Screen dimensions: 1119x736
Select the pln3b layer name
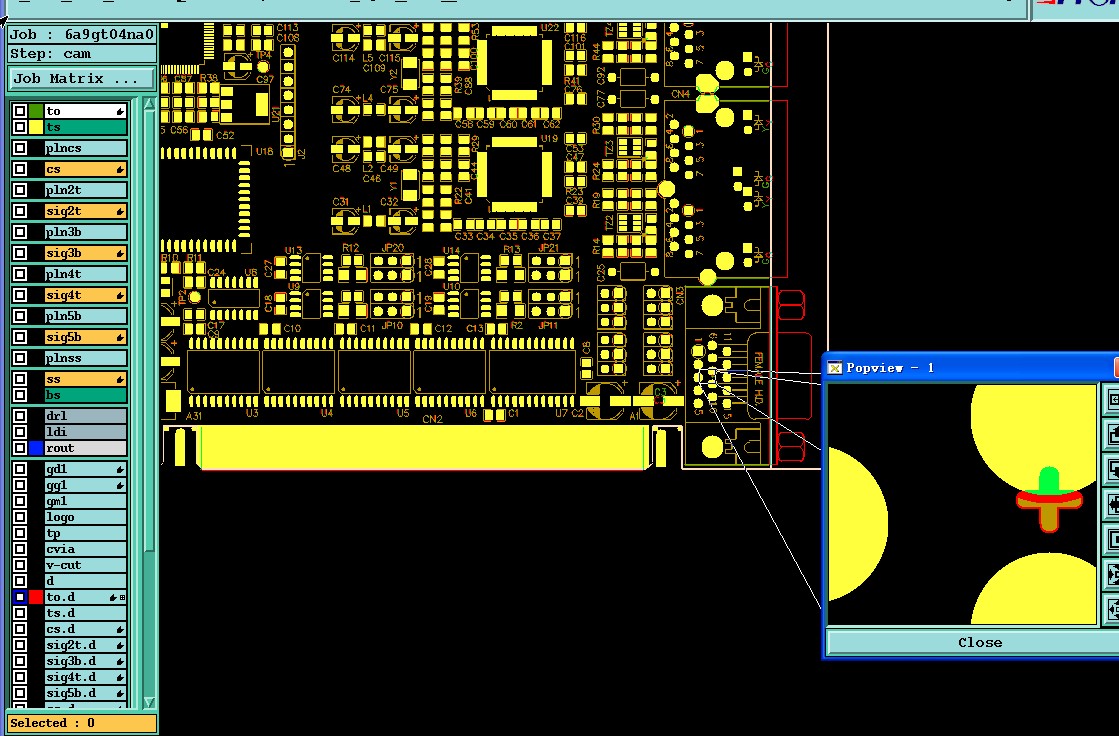(86, 232)
